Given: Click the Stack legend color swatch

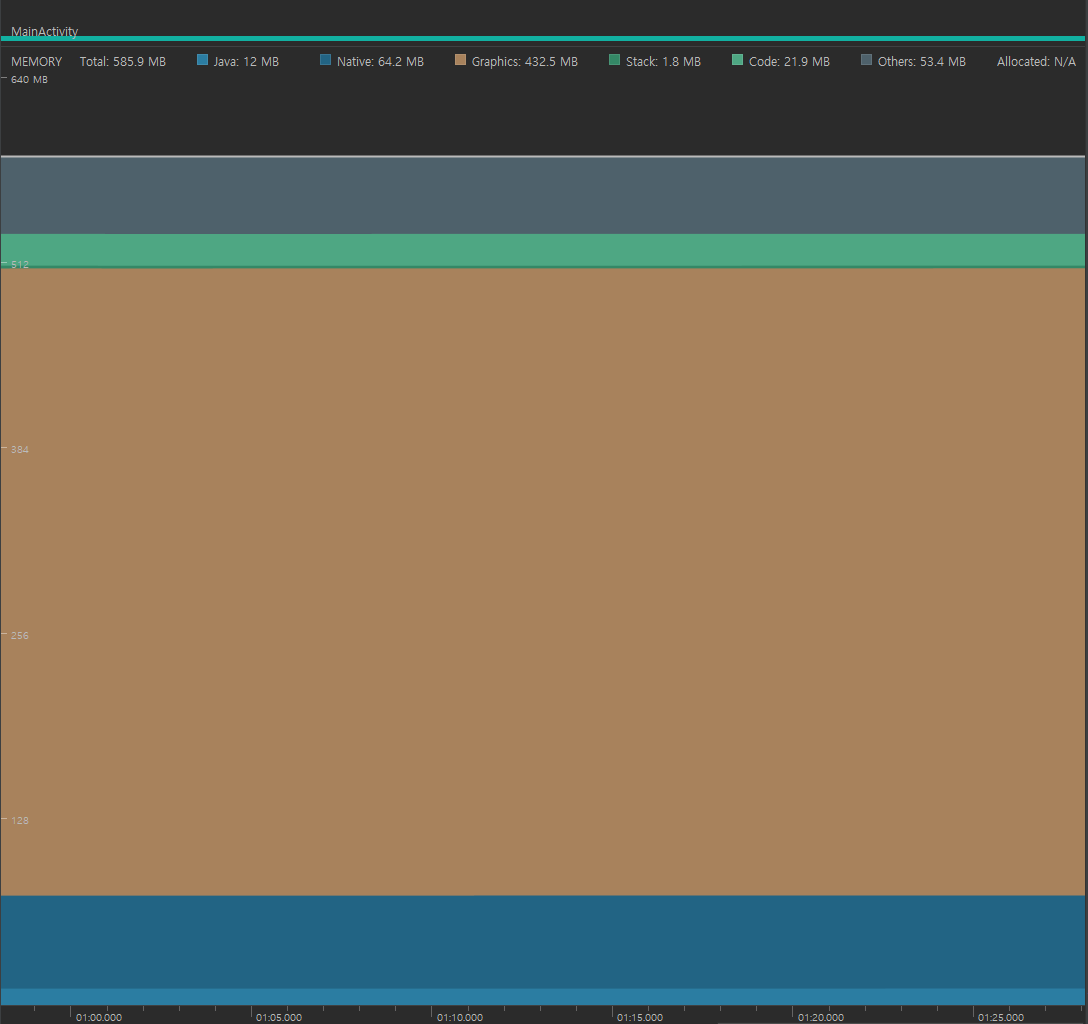Looking at the screenshot, I should (614, 60).
